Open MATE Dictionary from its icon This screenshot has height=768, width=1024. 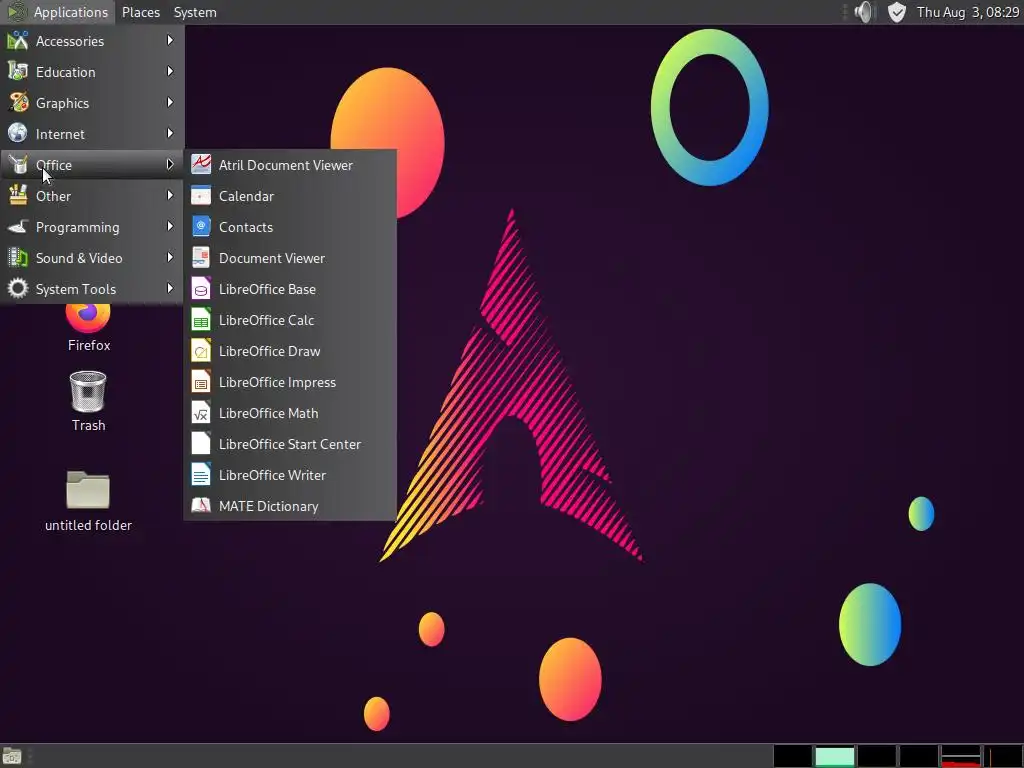(200, 506)
